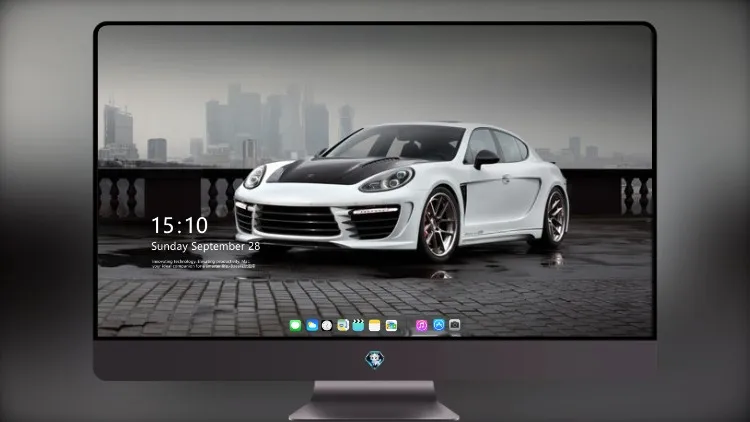Open the Camera app in dock

point(454,325)
